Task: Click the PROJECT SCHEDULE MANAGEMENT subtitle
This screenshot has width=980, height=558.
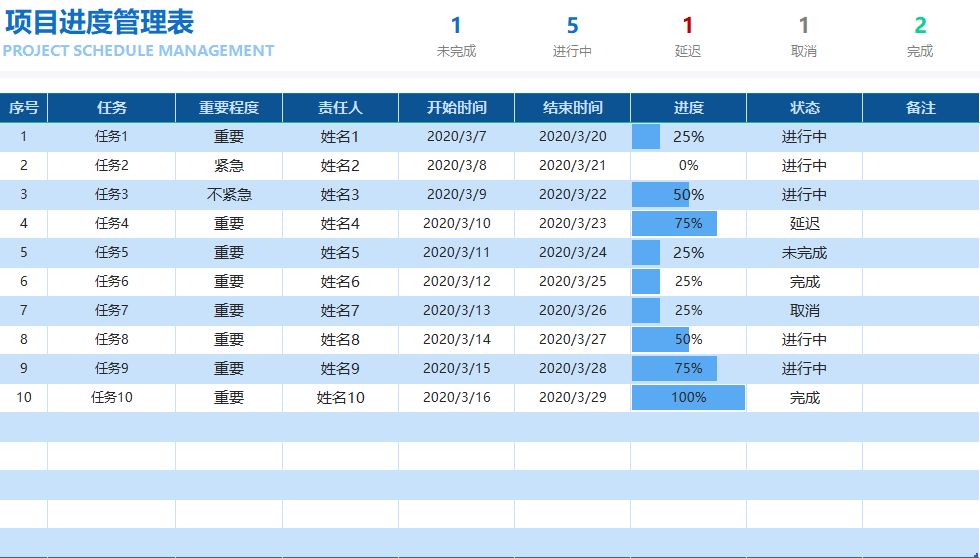Action: pos(138,51)
